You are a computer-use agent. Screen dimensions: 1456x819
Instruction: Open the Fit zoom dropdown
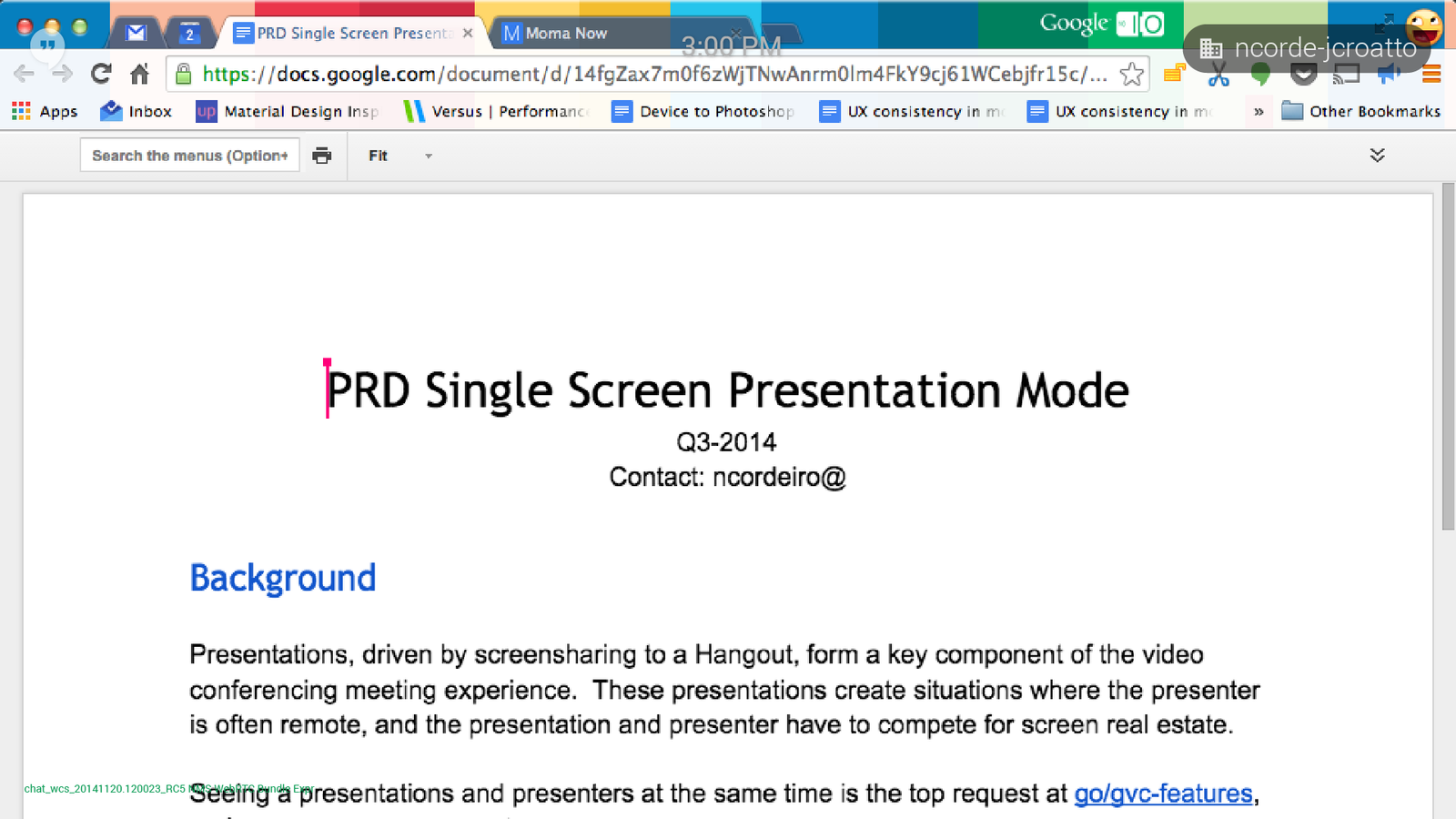pyautogui.click(x=399, y=156)
